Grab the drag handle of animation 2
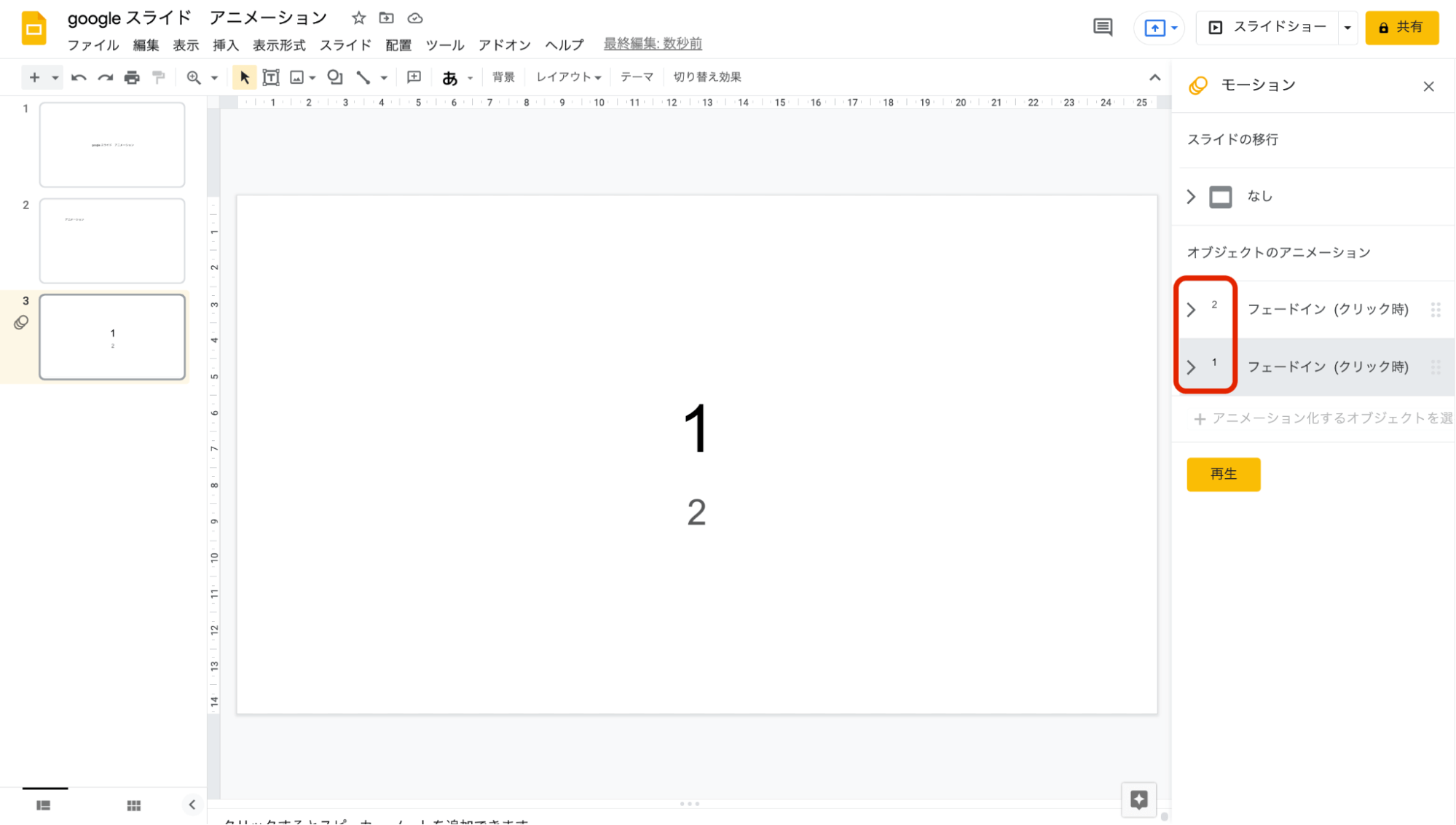The width and height of the screenshot is (1456, 825). tap(1436, 310)
